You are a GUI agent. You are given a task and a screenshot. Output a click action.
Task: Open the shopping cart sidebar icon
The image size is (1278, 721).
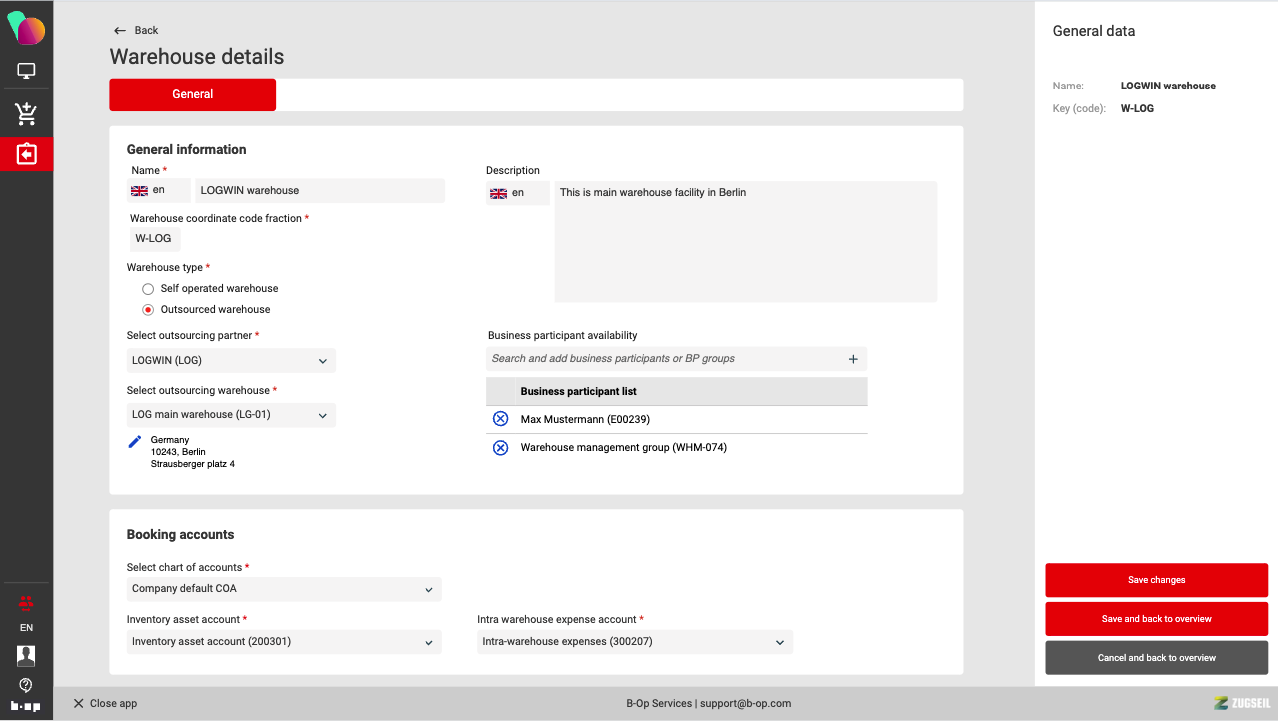tap(26, 114)
